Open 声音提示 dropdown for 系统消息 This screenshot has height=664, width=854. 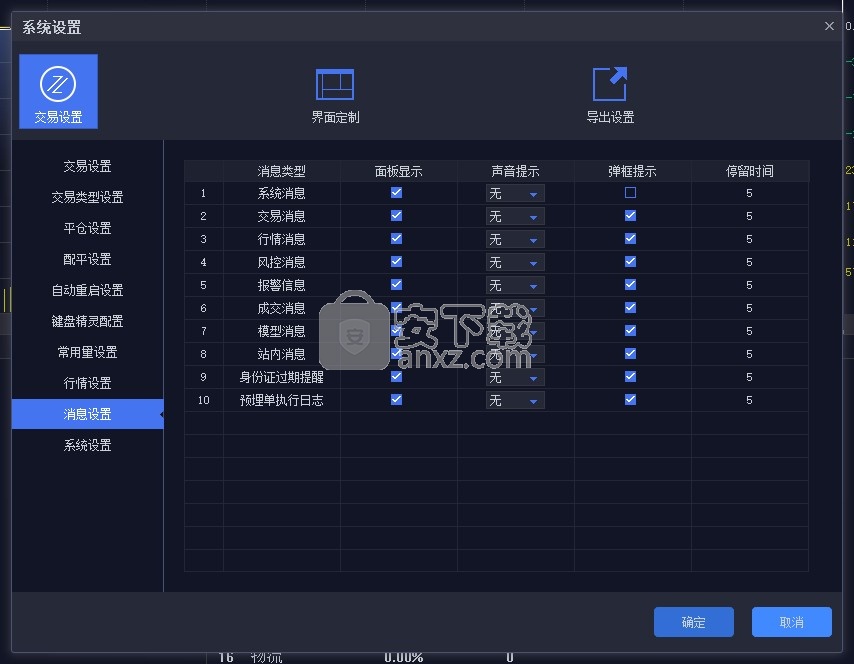(515, 193)
